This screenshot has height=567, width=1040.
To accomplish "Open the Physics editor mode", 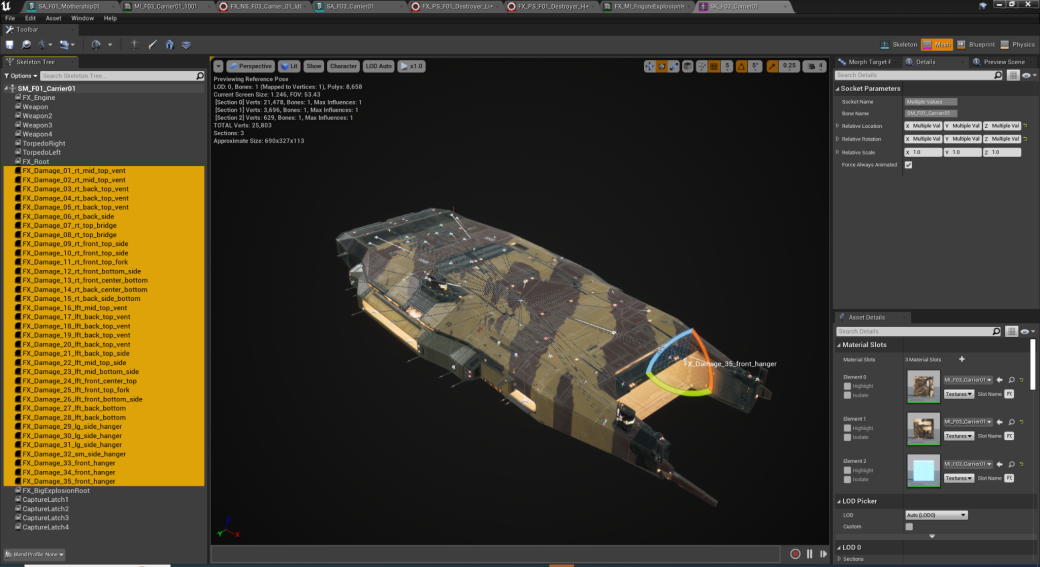I will coord(1016,44).
